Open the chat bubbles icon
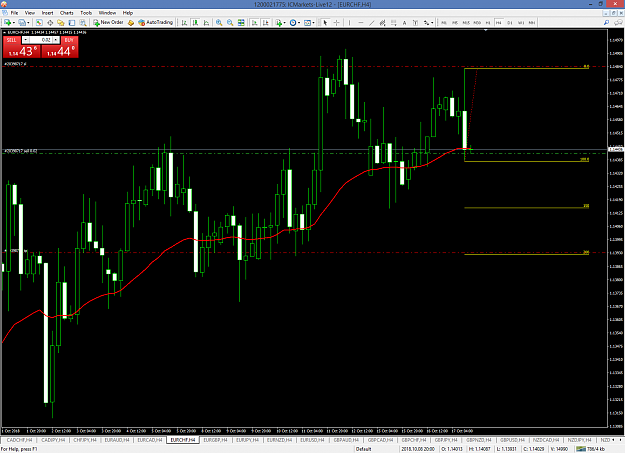This screenshot has width=625, height=453. 618,23
